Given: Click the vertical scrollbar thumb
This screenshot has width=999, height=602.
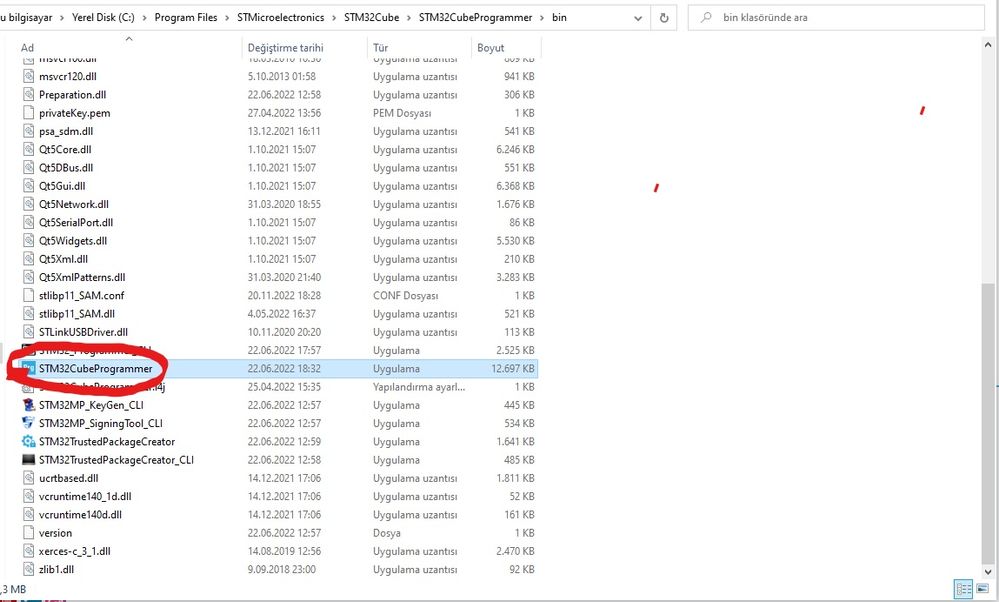Looking at the screenshot, I should pyautogui.click(x=988, y=422).
